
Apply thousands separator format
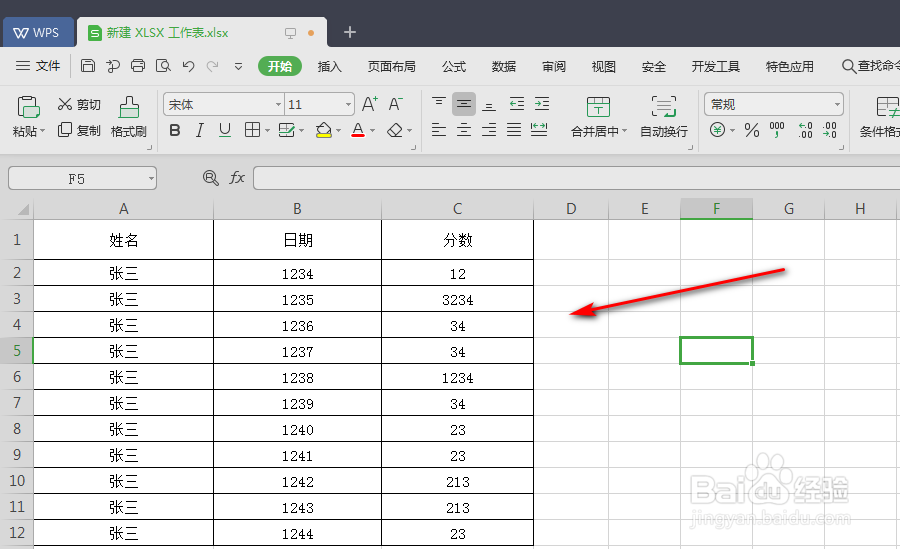(777, 130)
